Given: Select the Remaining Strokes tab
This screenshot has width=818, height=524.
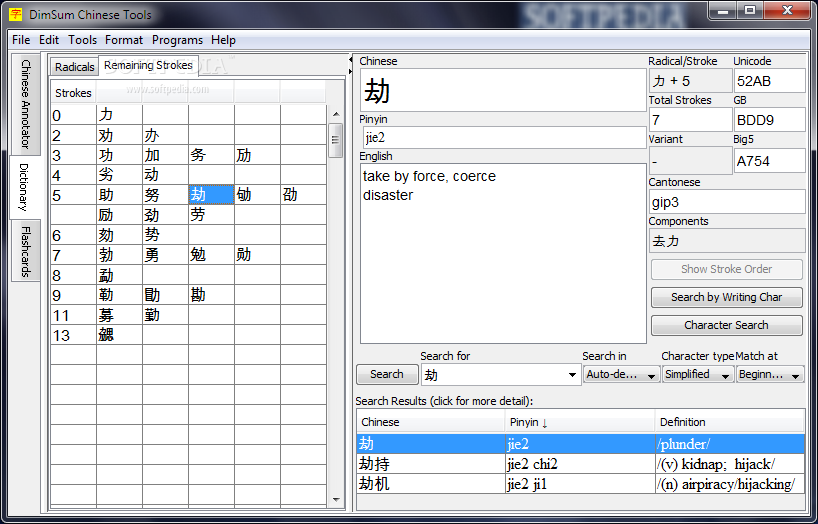Looking at the screenshot, I should 148,65.
